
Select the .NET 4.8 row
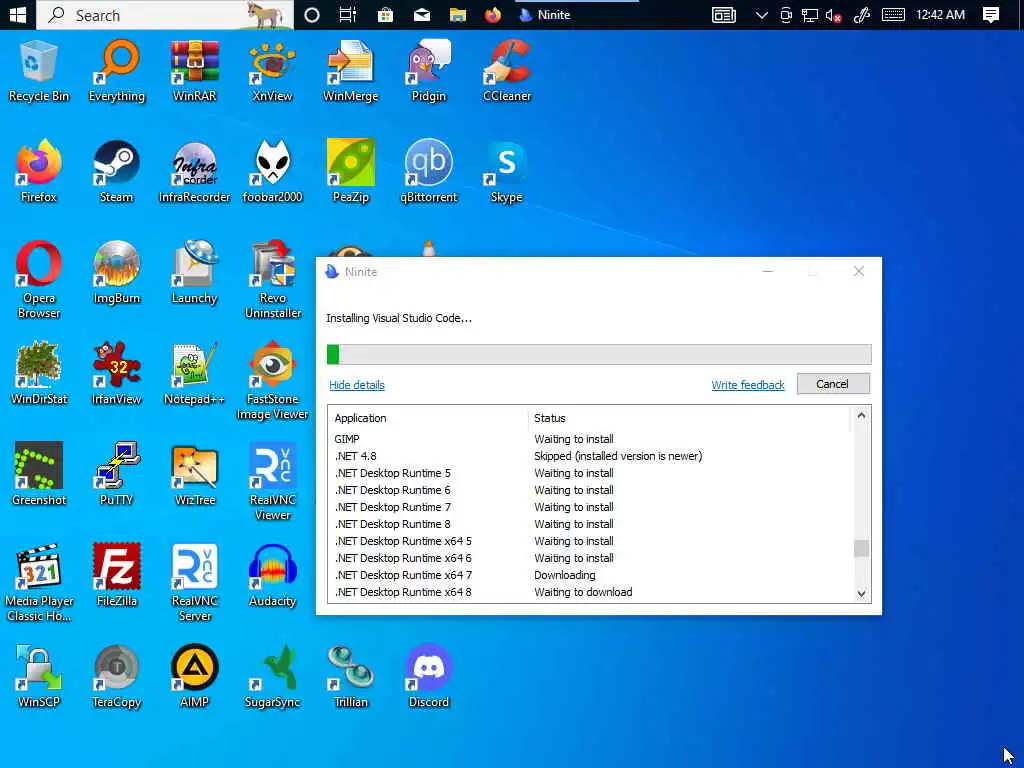pos(590,456)
